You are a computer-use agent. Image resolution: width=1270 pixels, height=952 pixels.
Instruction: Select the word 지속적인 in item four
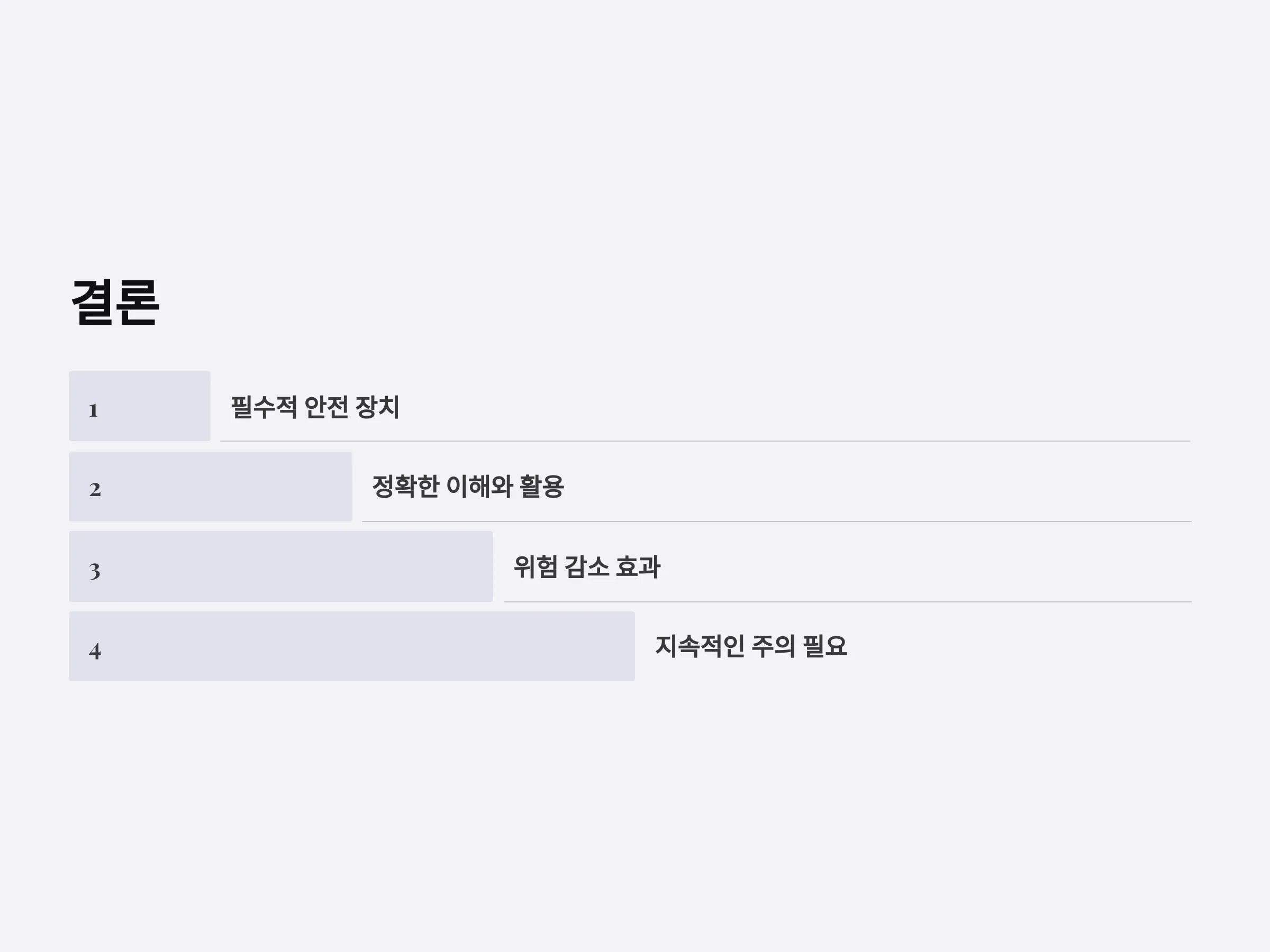[x=700, y=646]
